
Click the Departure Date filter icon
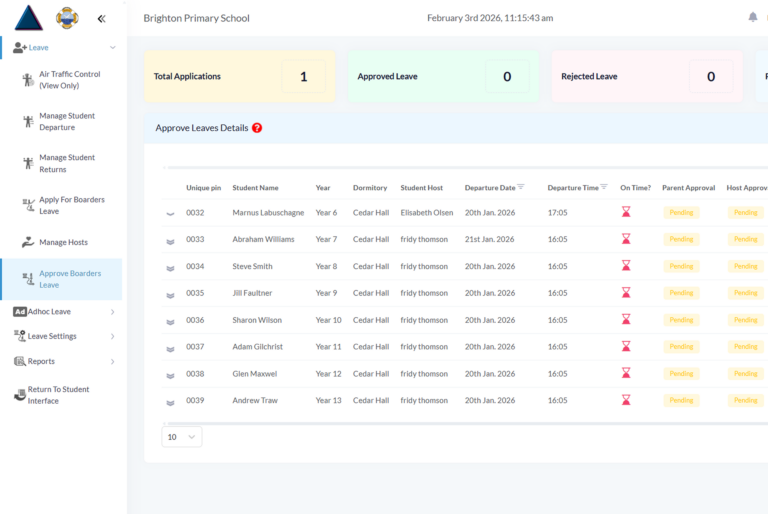point(521,187)
